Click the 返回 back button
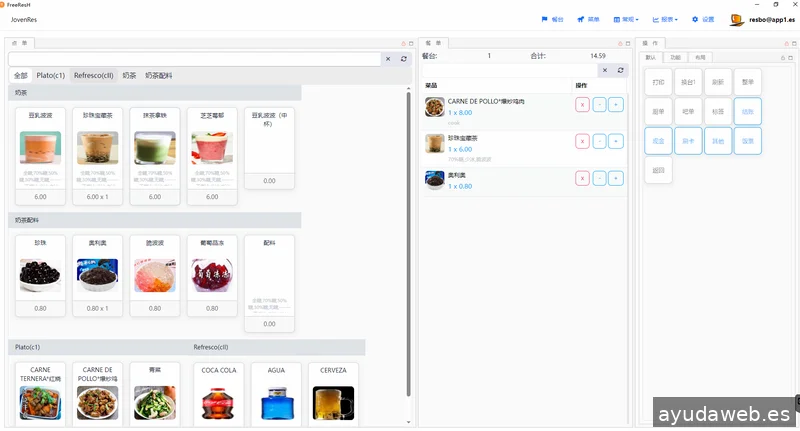This screenshot has height=431, width=800. (658, 170)
